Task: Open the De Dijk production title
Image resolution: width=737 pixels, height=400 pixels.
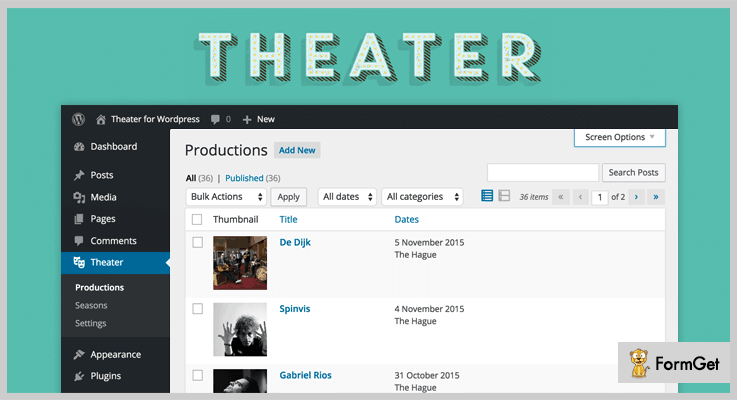Action: 295,243
